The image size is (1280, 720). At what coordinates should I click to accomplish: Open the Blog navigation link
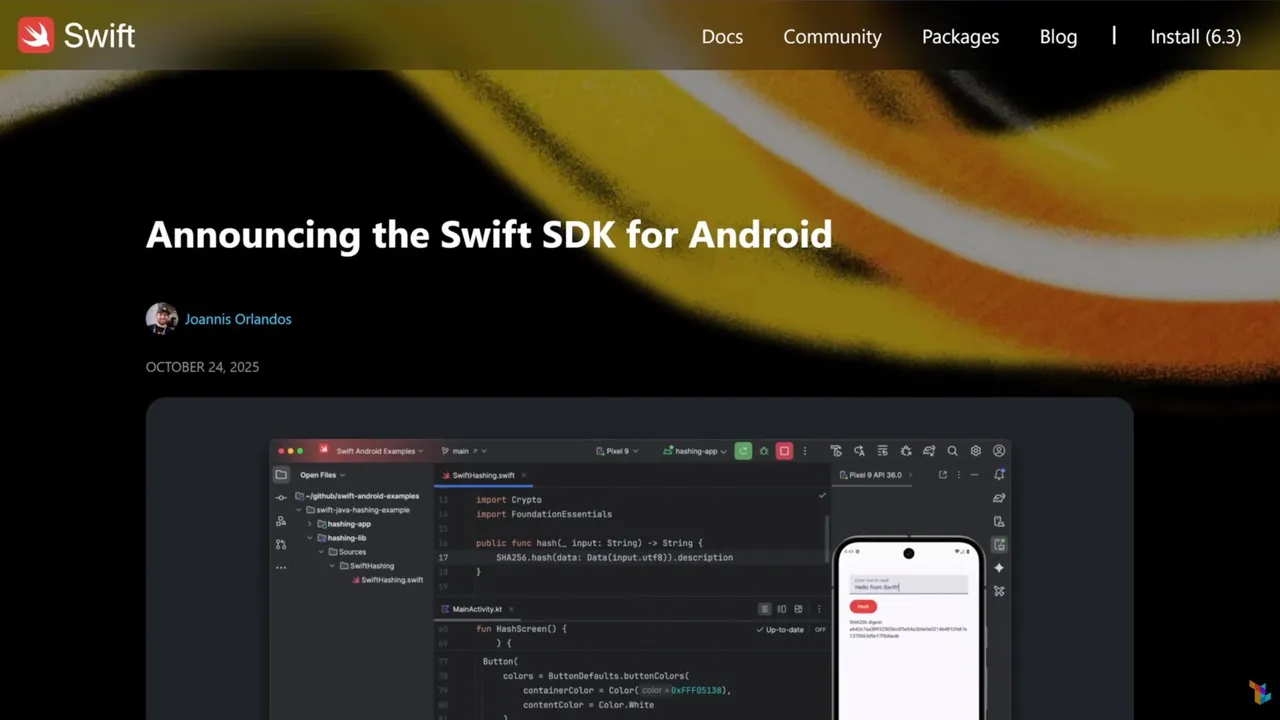(1058, 37)
